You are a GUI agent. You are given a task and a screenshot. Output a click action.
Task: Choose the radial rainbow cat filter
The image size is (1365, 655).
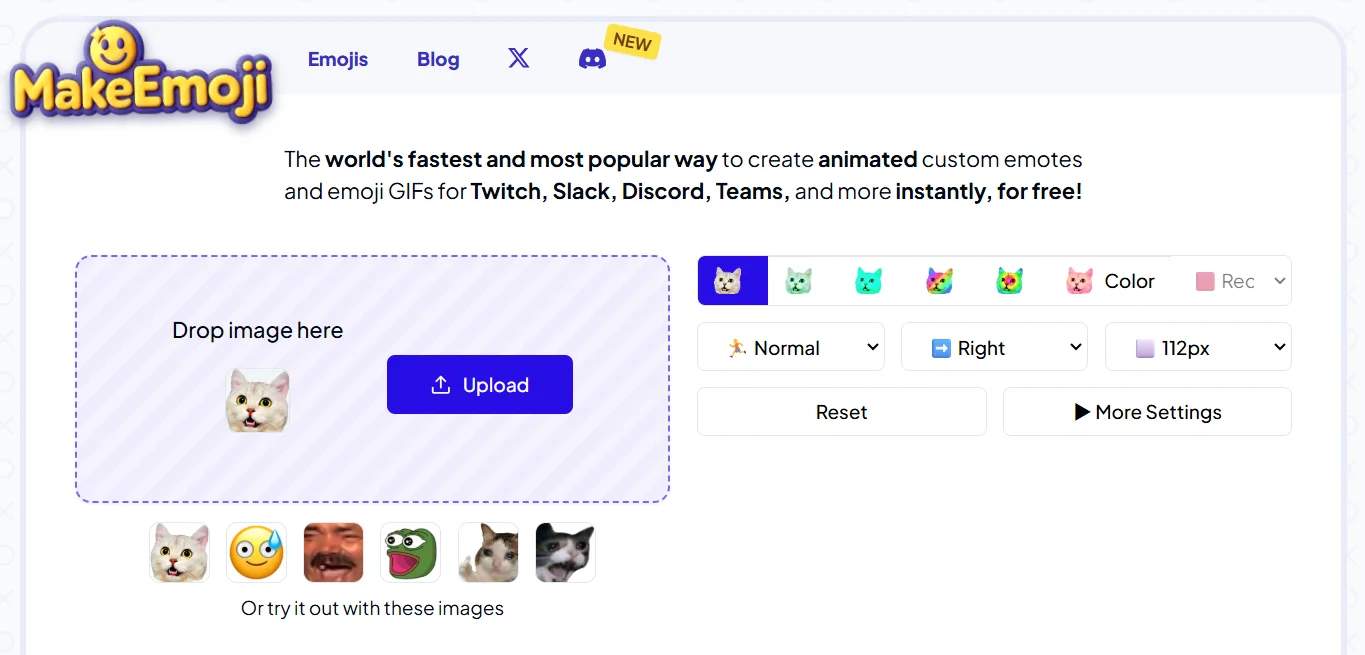(1010, 281)
